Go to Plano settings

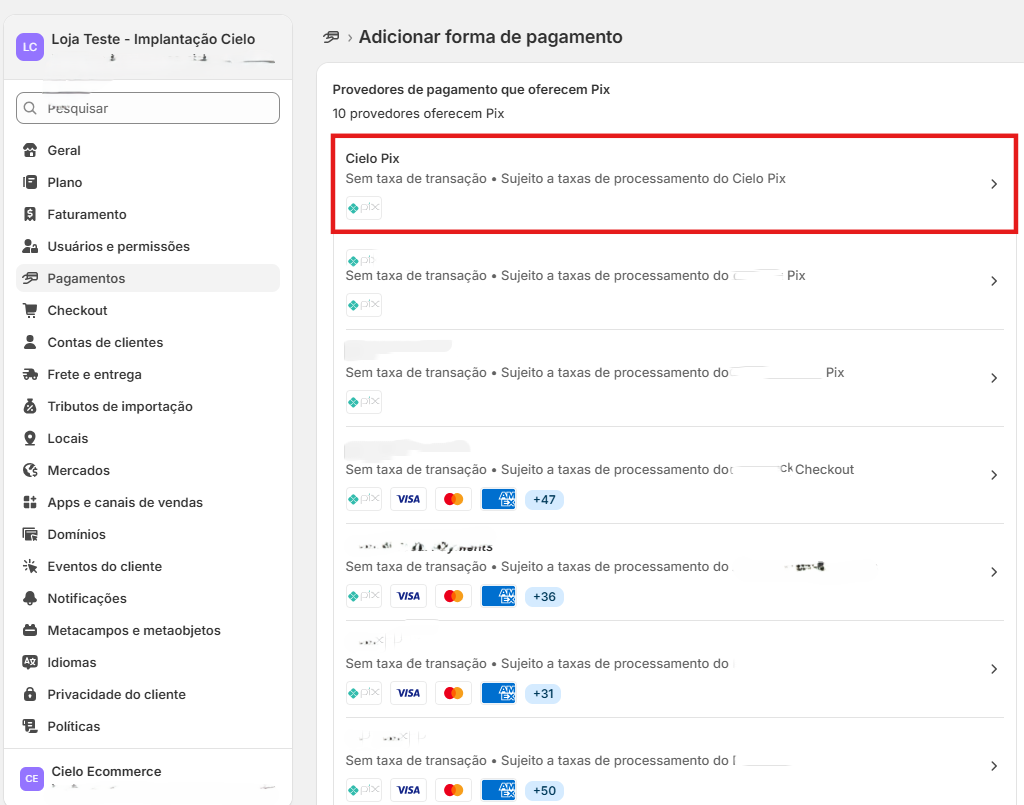coord(148,182)
